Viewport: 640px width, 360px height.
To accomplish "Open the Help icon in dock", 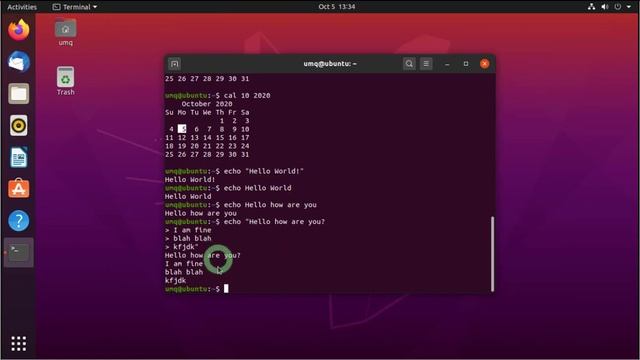I will coord(19,221).
